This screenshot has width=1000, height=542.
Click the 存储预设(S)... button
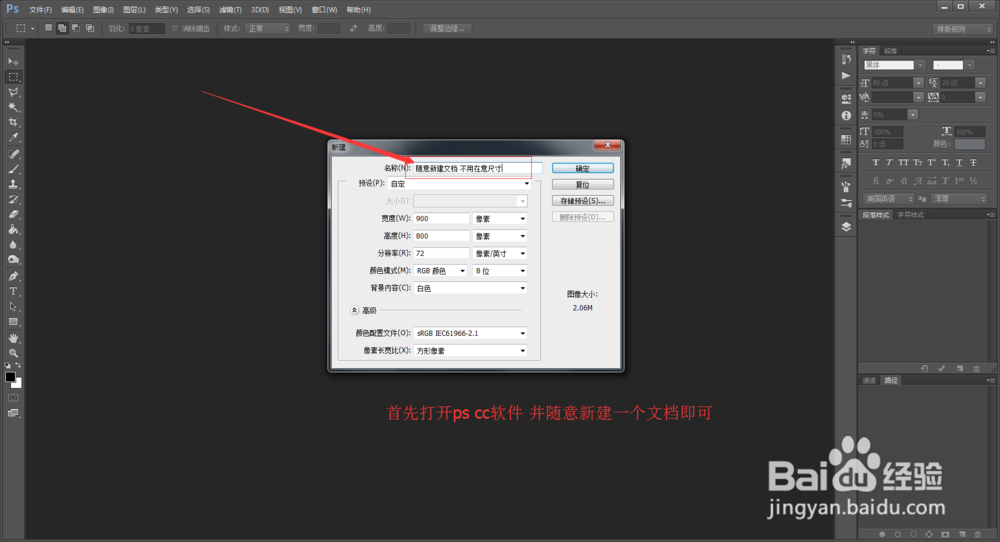(x=583, y=201)
